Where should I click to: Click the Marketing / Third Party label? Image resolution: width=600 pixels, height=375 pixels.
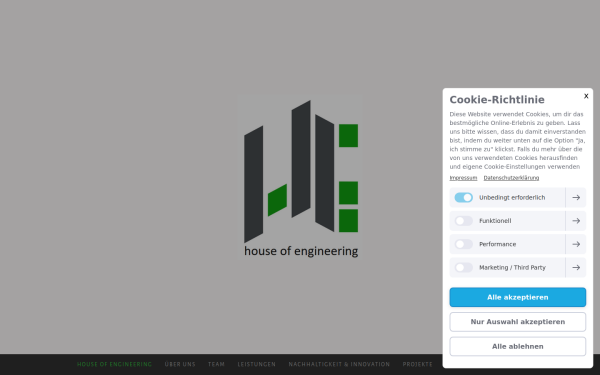512,267
